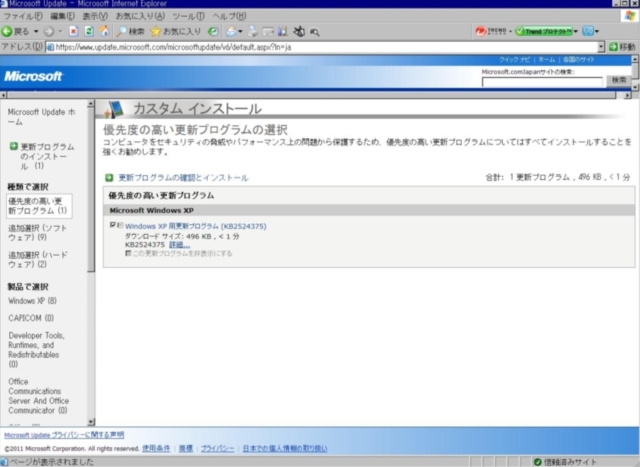Go to Microsoft Update ホーム sidebar link
Image resolution: width=640 pixels, height=467 pixels.
coord(42,117)
